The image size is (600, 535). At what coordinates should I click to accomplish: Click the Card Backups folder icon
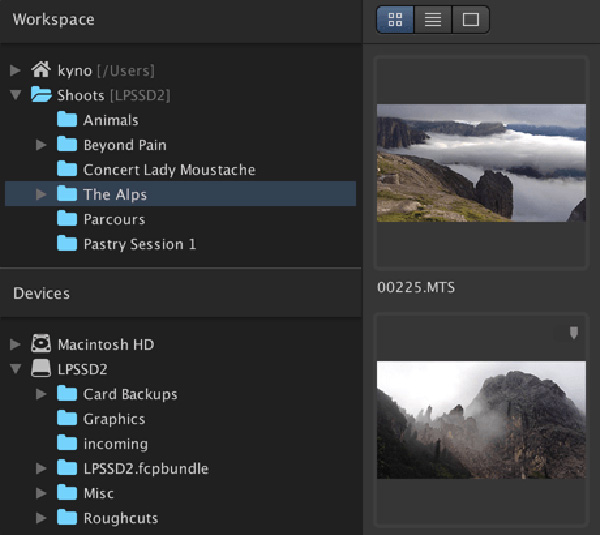pos(67,394)
